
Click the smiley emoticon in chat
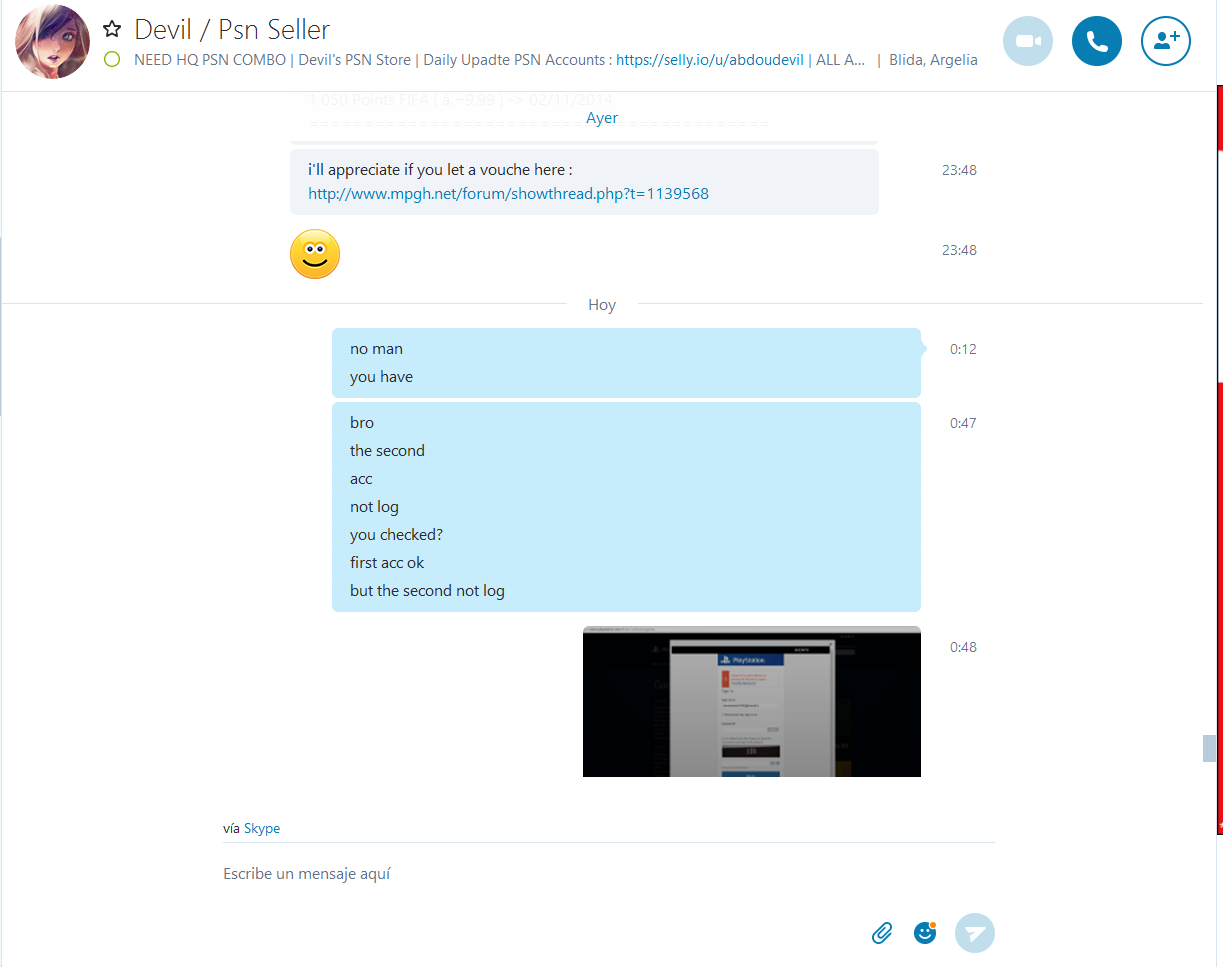click(x=315, y=254)
